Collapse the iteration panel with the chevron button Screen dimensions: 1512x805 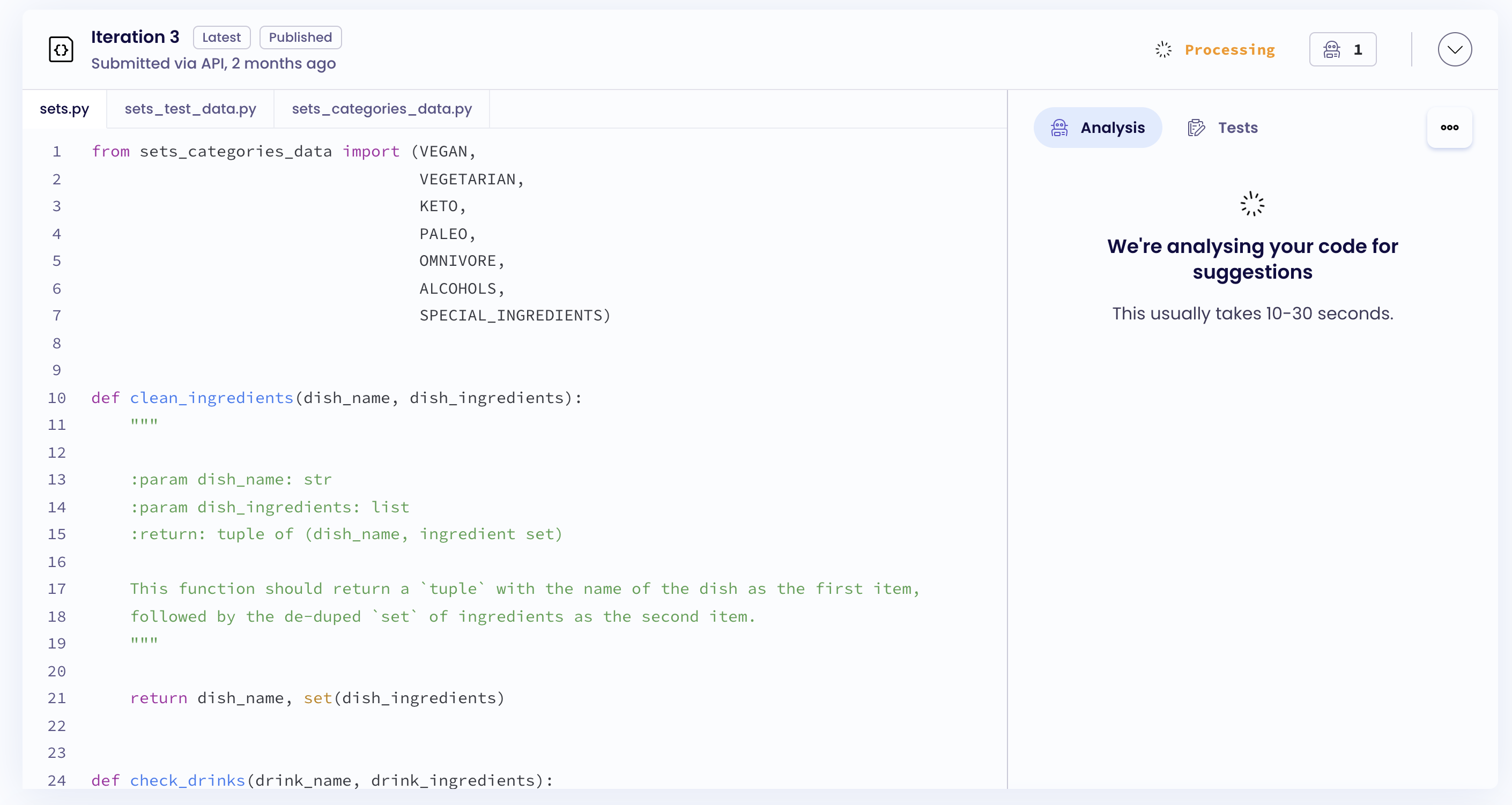[1455, 49]
